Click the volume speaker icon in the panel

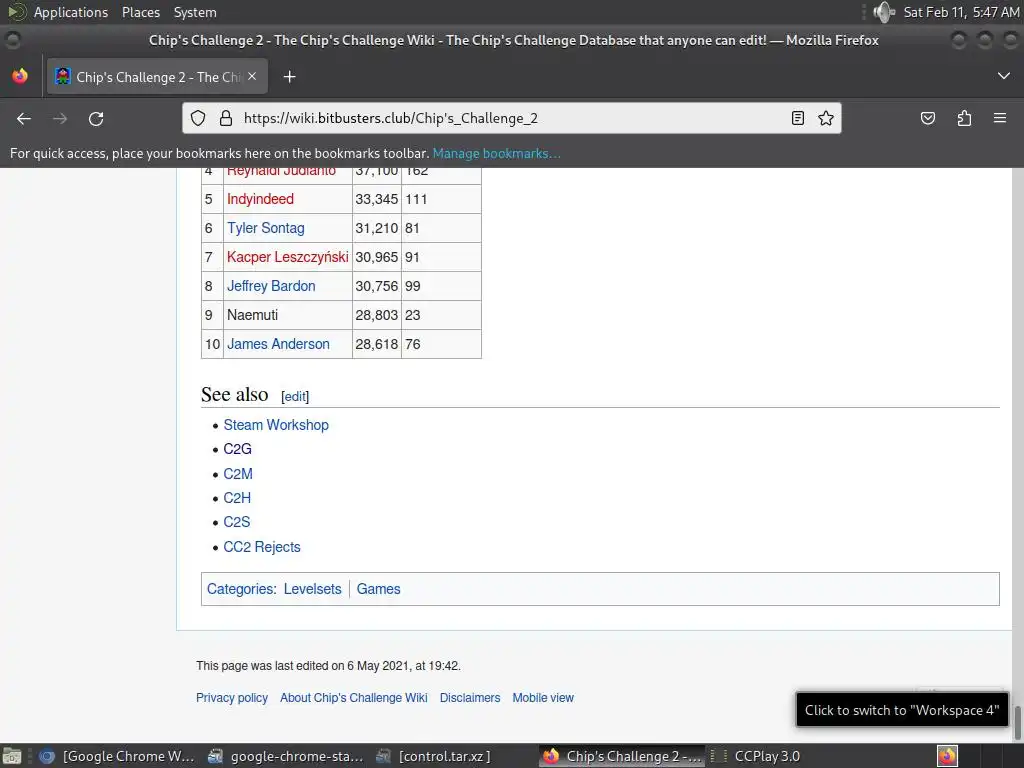[884, 12]
